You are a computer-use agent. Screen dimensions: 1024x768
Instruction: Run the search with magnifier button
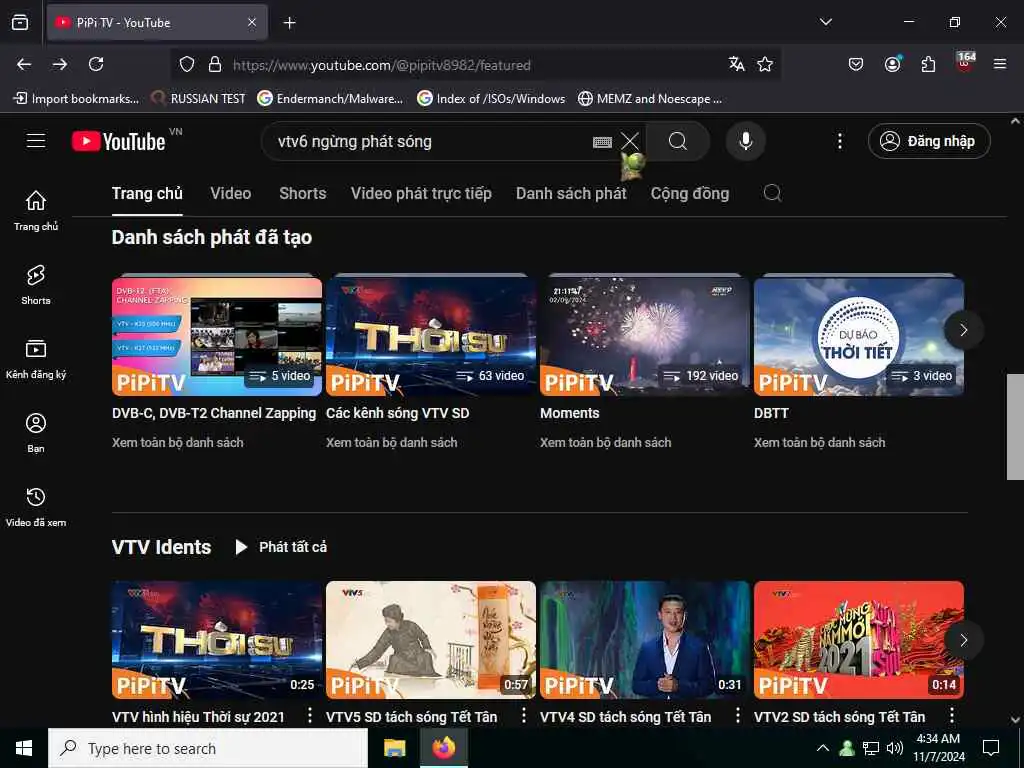coord(678,141)
